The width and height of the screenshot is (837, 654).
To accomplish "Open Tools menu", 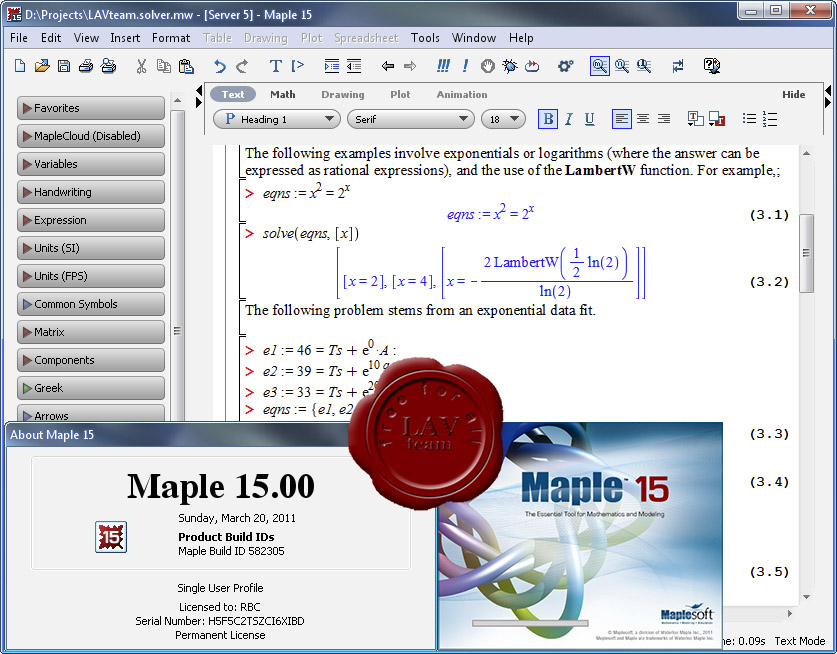I will pyautogui.click(x=425, y=38).
